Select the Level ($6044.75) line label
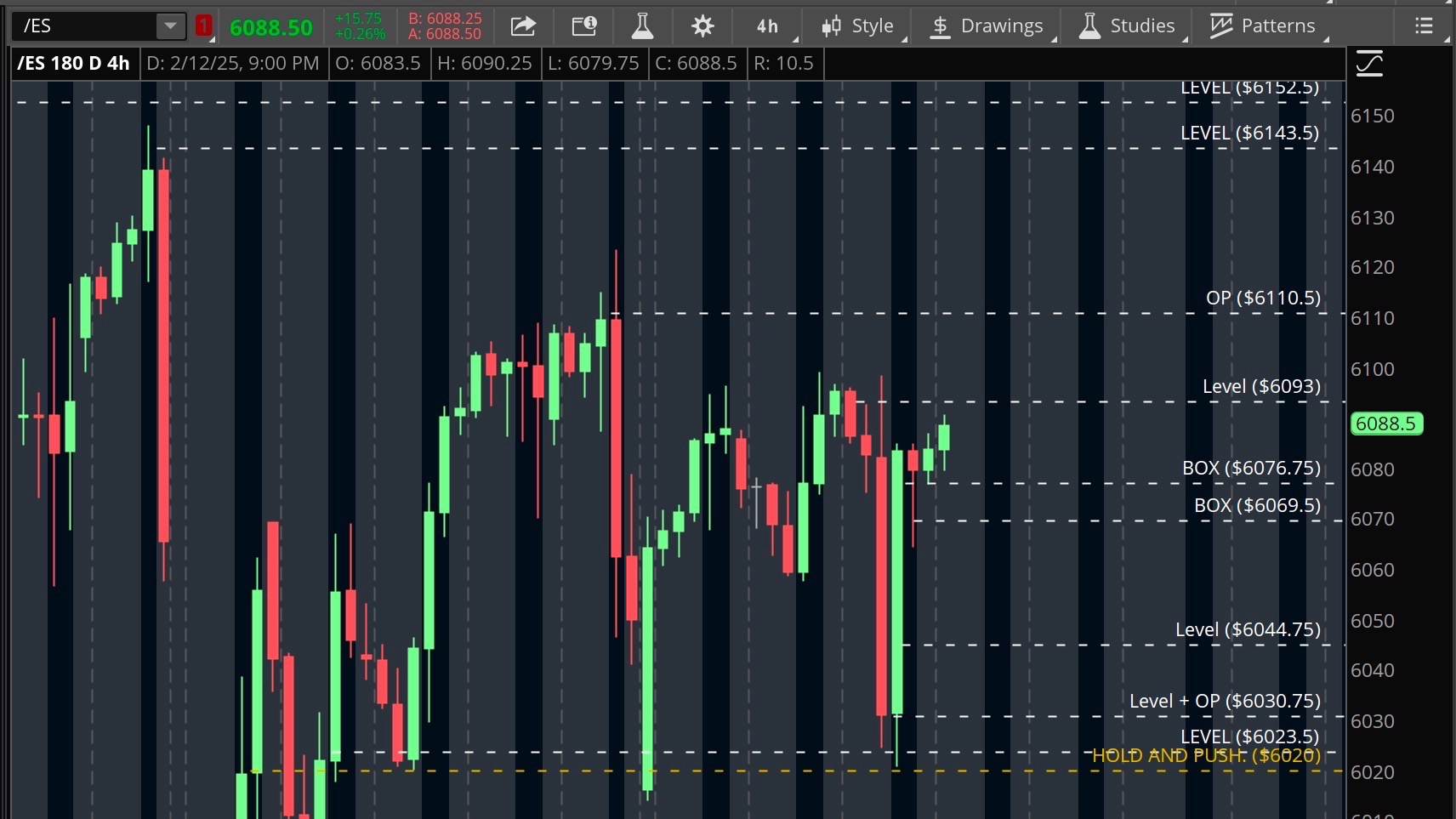This screenshot has height=819, width=1456. 1248,629
